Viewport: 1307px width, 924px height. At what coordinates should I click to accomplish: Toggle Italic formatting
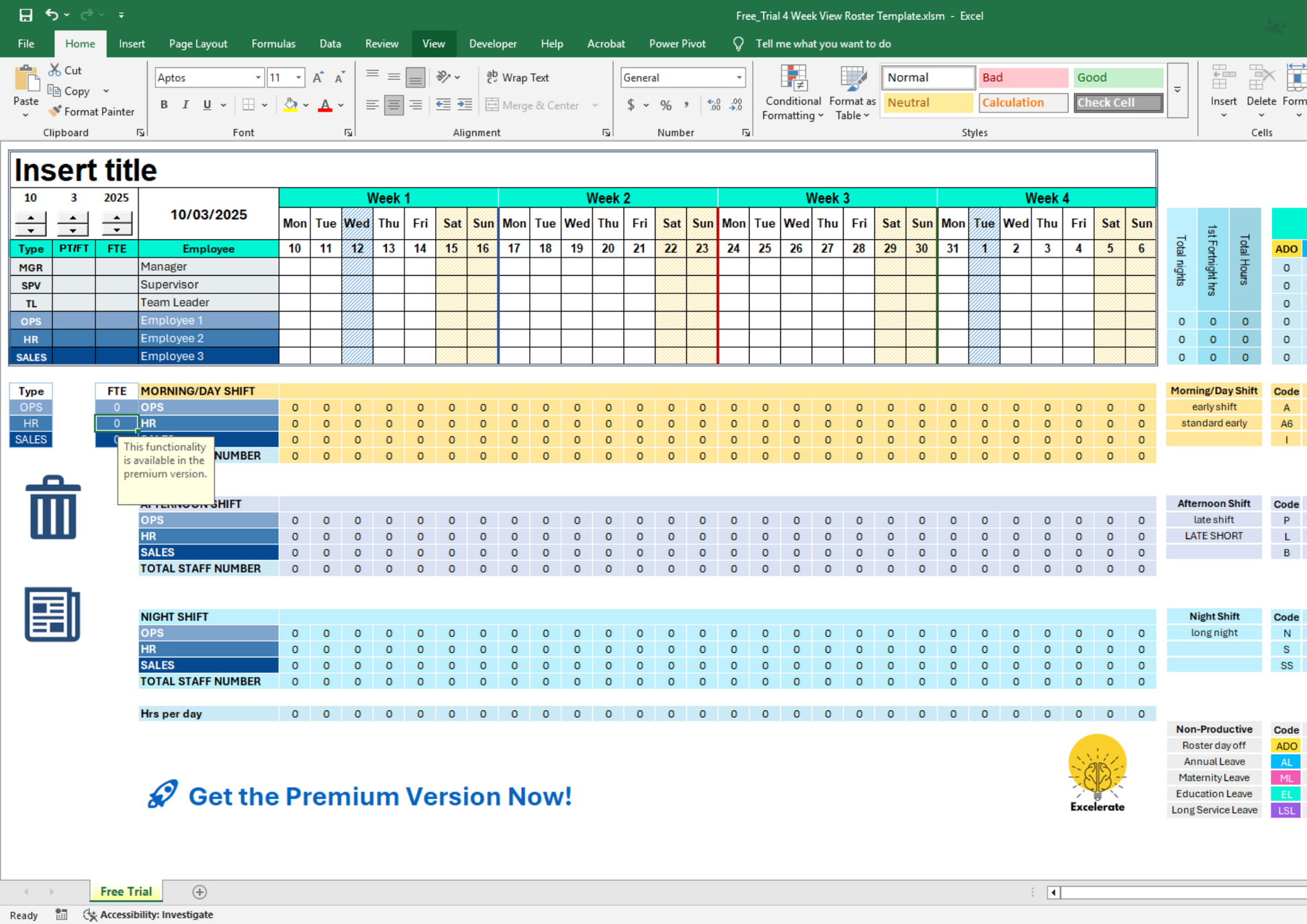(185, 105)
